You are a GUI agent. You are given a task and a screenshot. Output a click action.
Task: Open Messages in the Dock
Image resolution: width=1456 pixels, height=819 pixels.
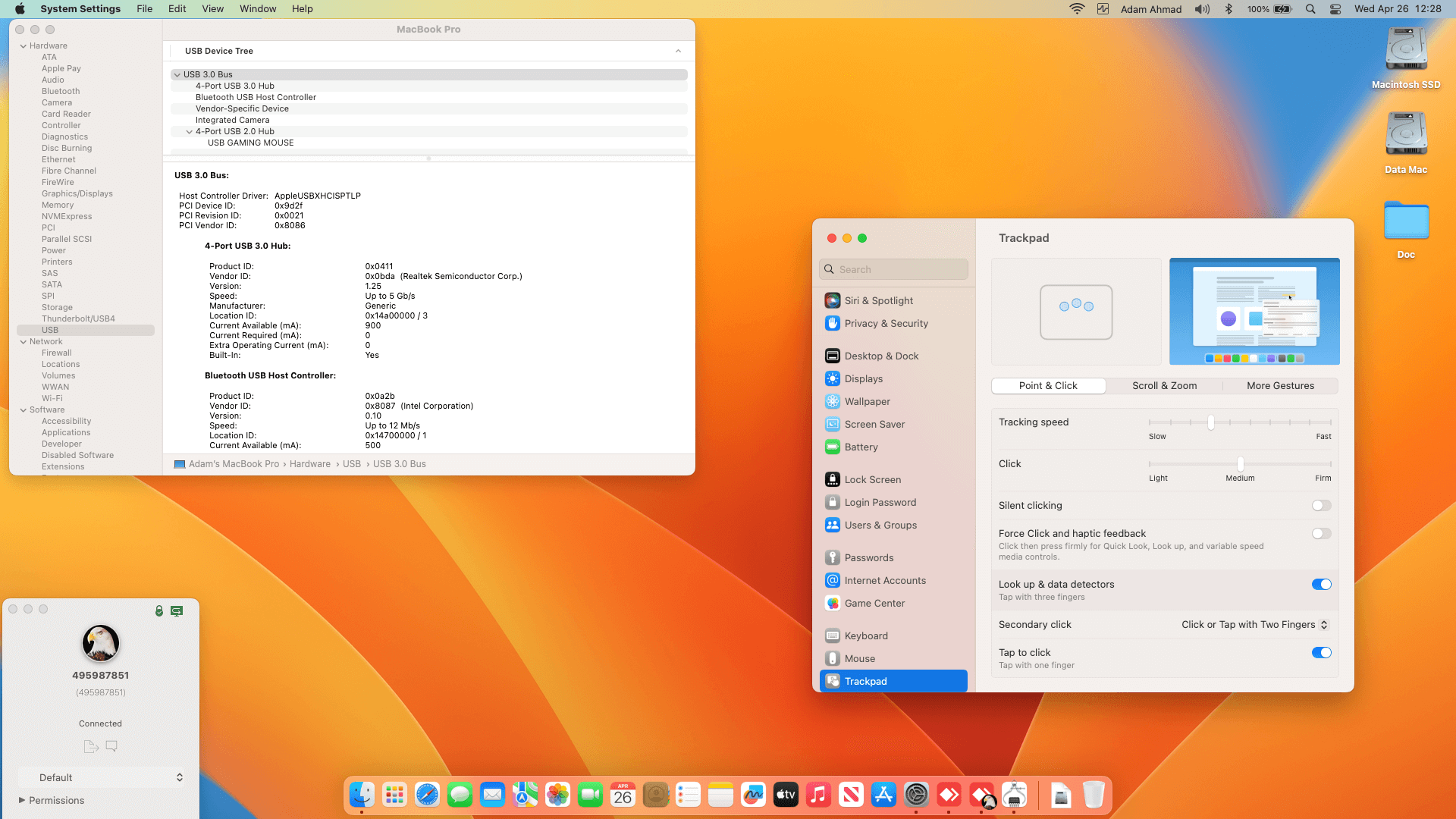point(460,795)
